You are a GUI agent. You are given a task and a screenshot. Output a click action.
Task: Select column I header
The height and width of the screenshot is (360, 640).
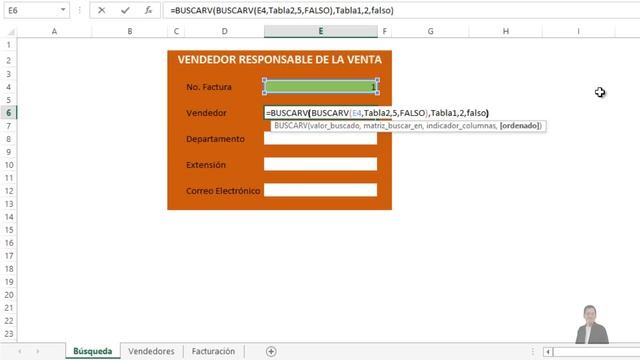578,31
